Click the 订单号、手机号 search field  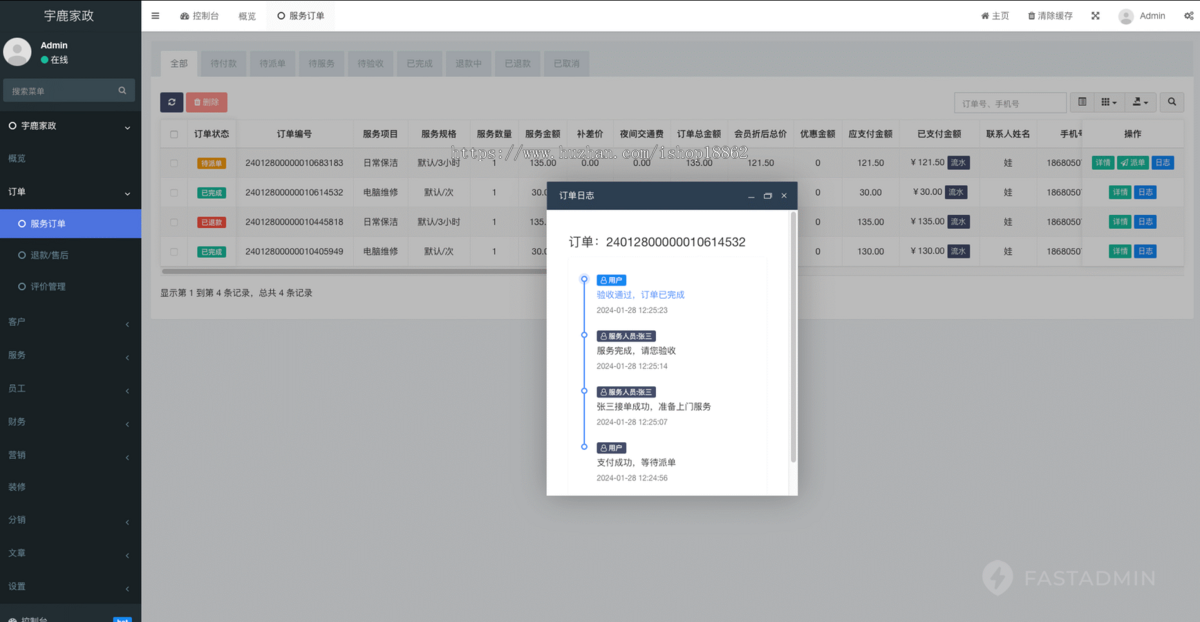[x=1010, y=102]
